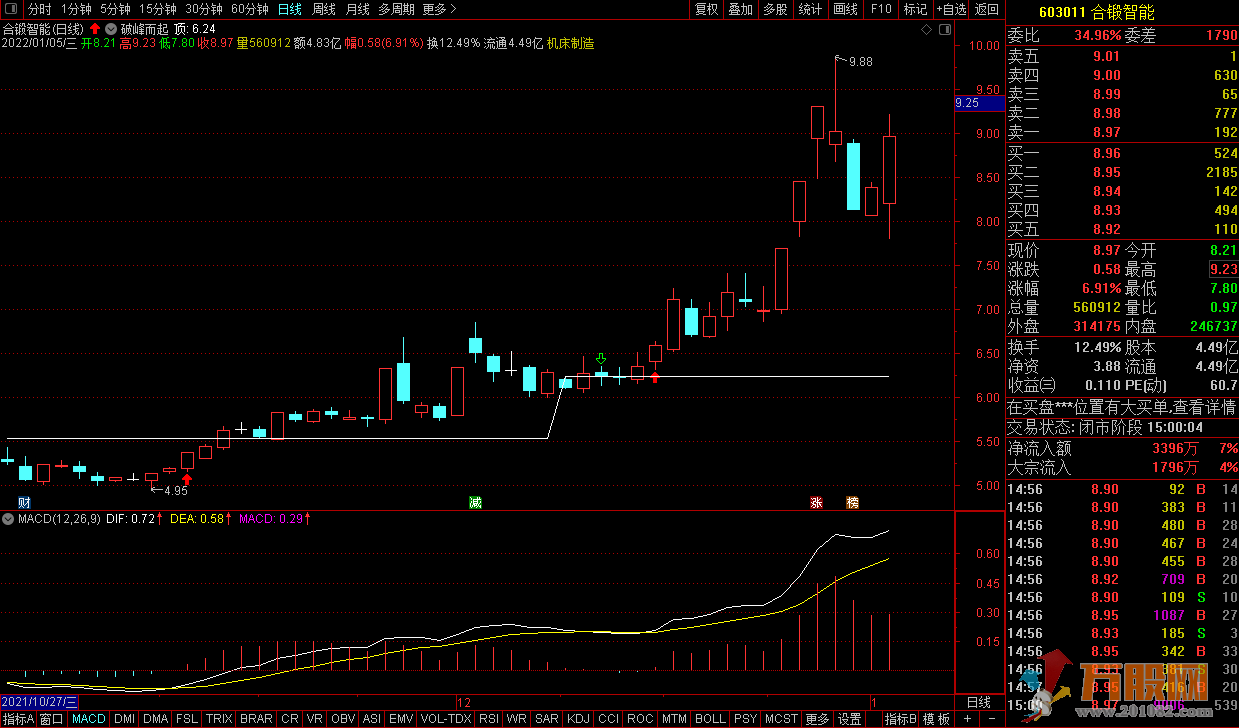Click the green 减 marker on the chart
This screenshot has width=1239, height=728.
point(475,502)
